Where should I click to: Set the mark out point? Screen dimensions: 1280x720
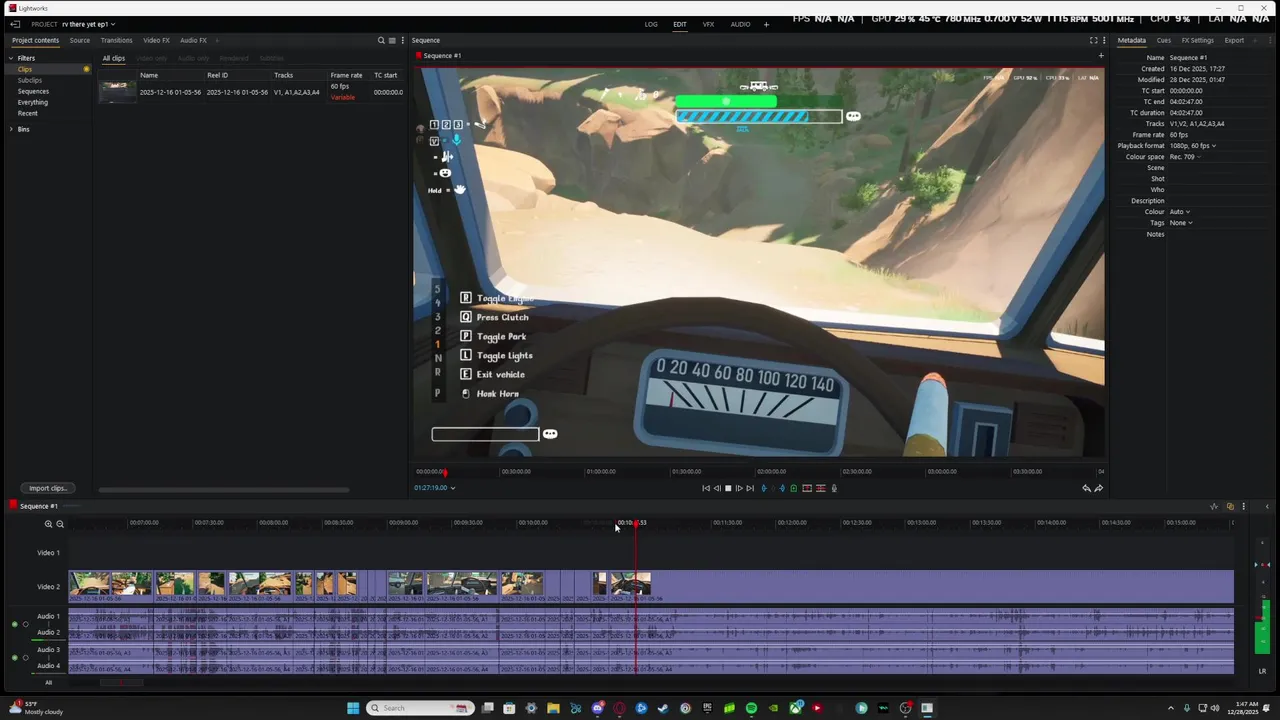pos(782,488)
